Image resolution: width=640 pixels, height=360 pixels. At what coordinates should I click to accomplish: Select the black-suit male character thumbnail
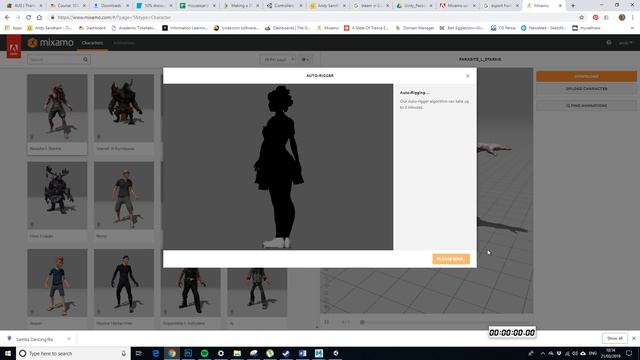[124, 283]
